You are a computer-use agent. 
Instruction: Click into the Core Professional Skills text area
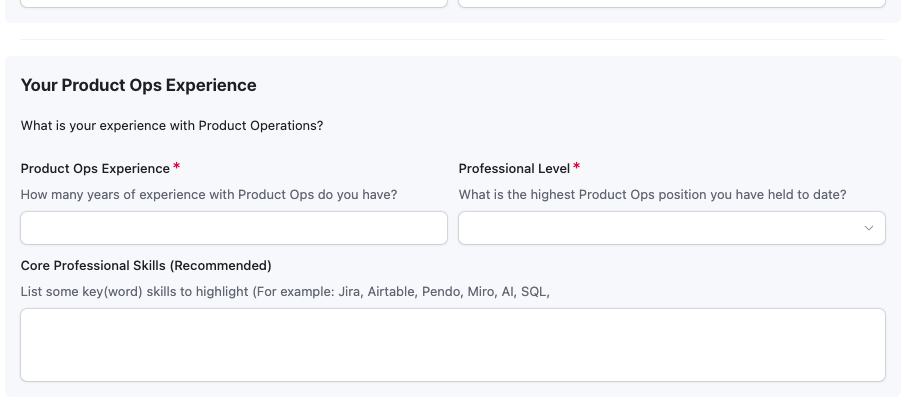(452, 344)
